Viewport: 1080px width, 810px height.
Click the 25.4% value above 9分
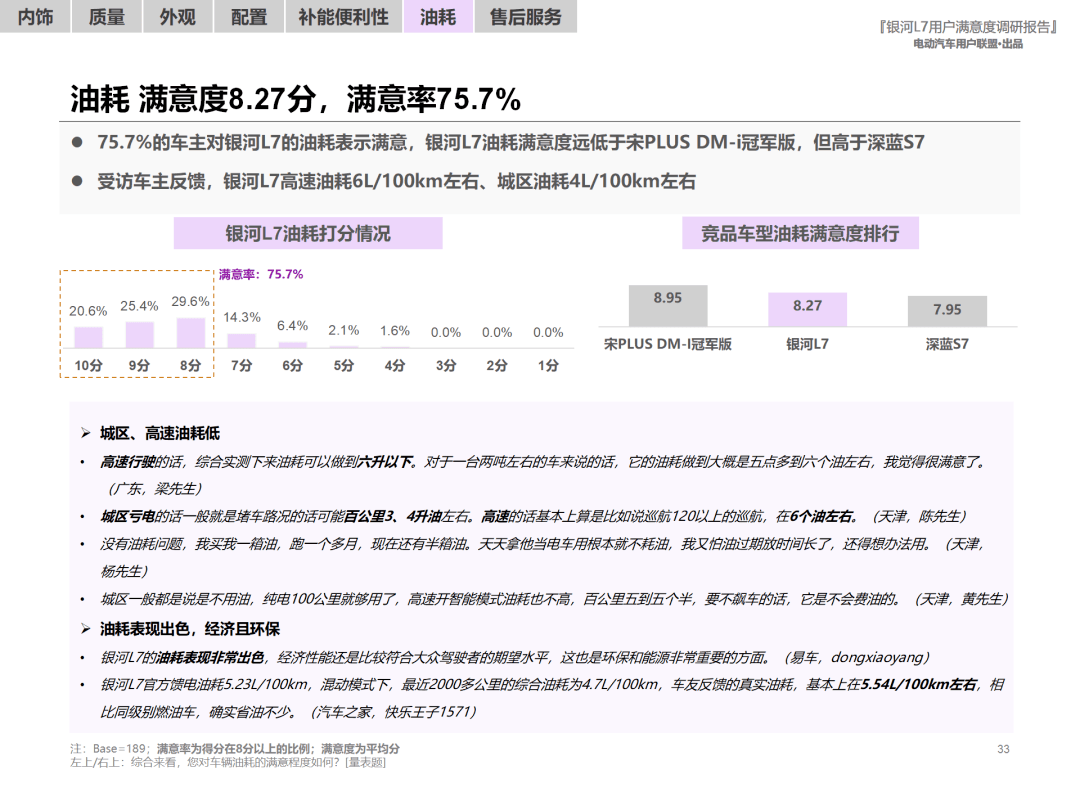pyautogui.click(x=139, y=306)
